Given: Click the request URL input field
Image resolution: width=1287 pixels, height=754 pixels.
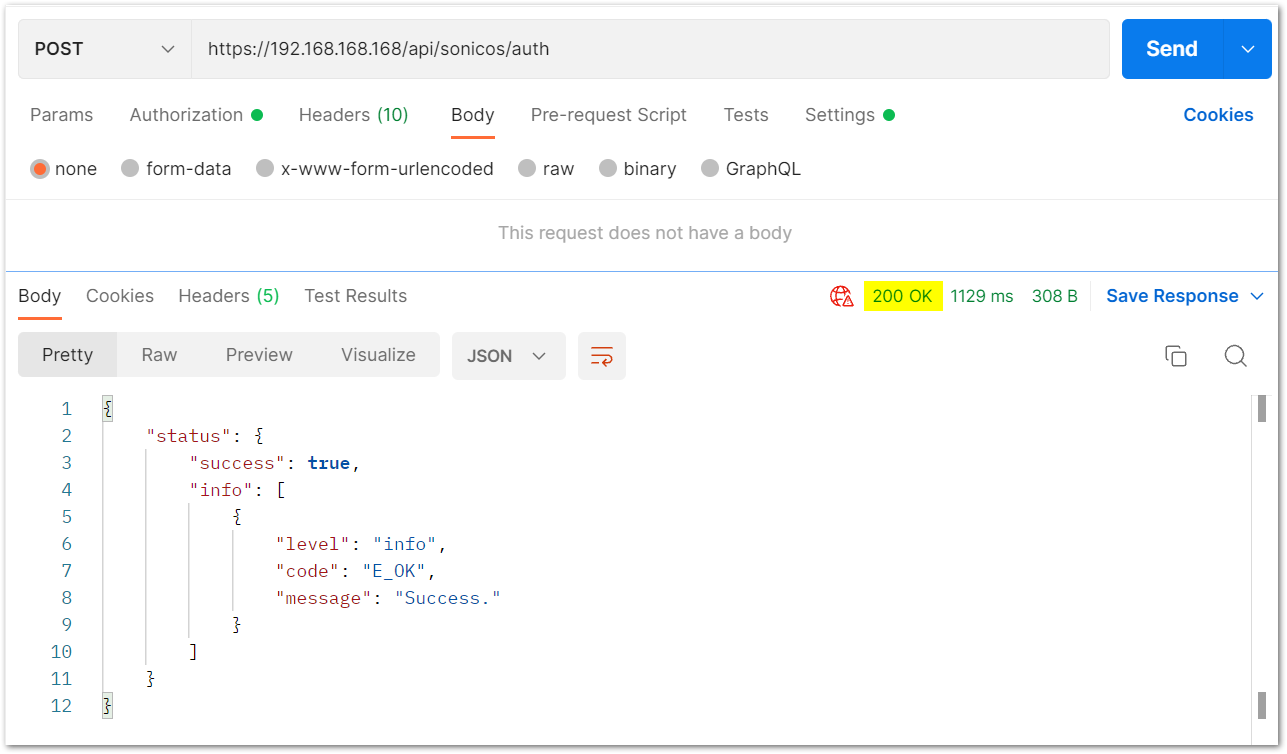Looking at the screenshot, I should (x=650, y=49).
